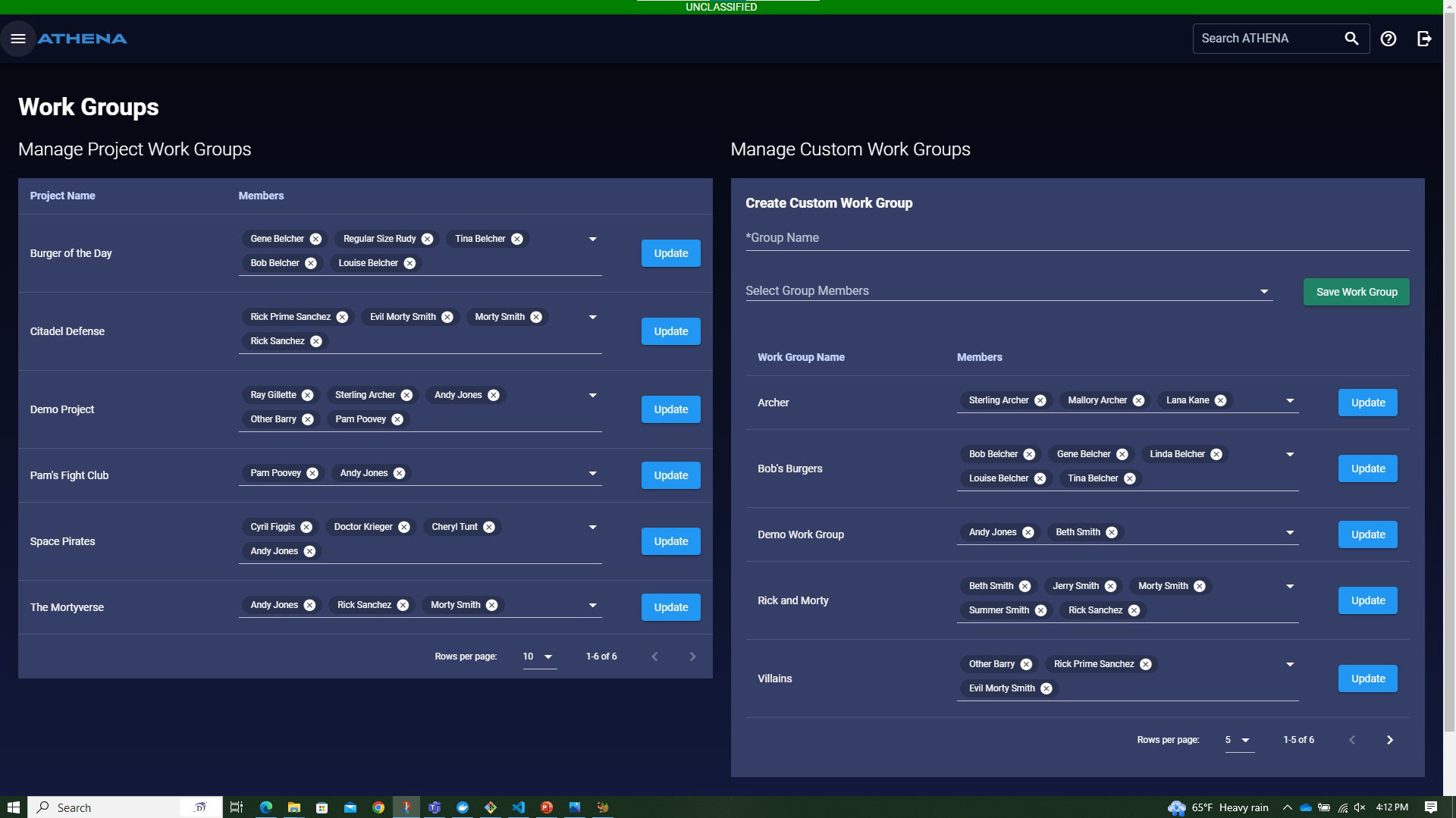Update the Bob's Burgers work group

click(1367, 469)
